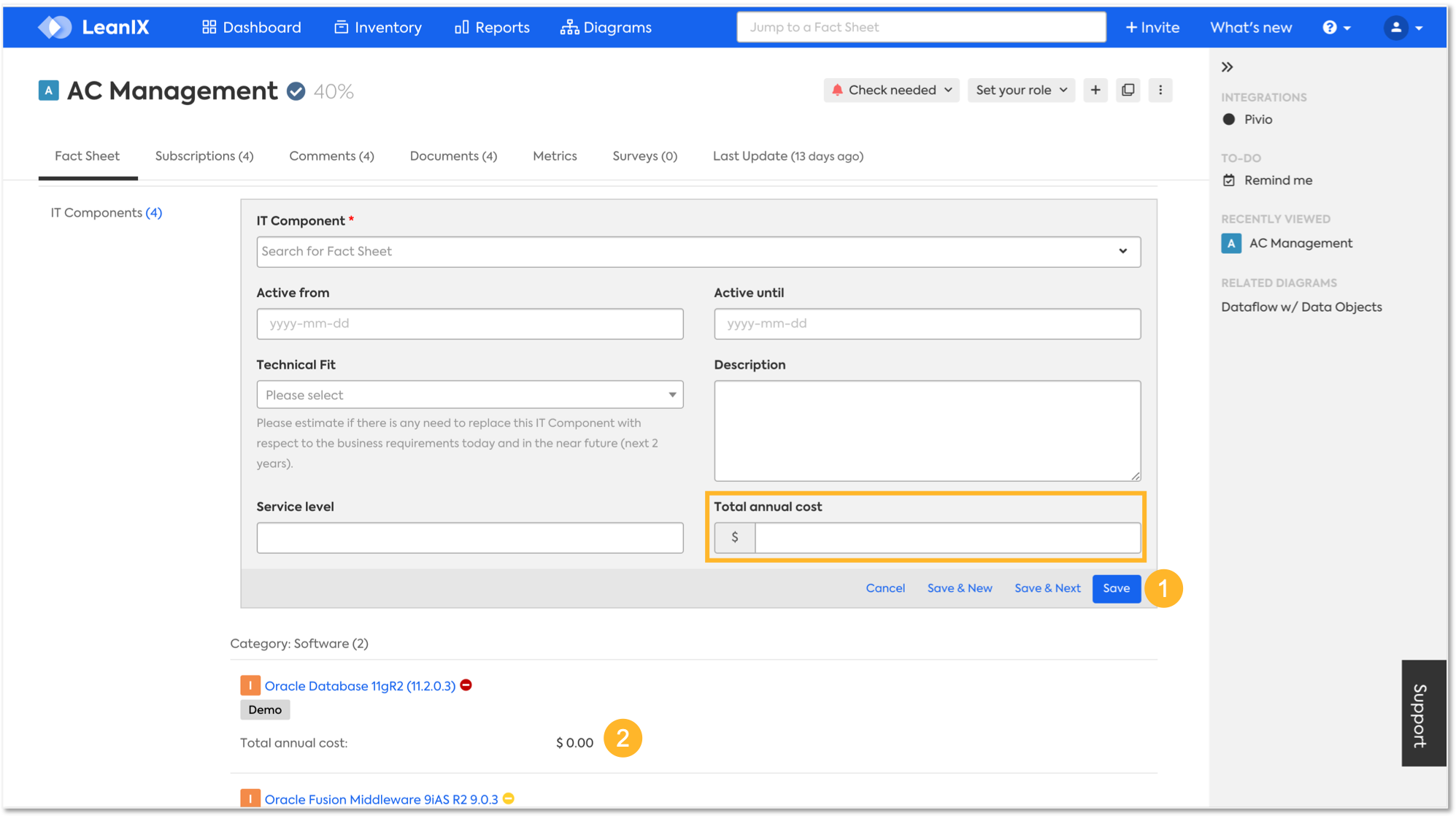The image size is (1456, 816).
Task: Click the blue Save button
Action: (1115, 588)
